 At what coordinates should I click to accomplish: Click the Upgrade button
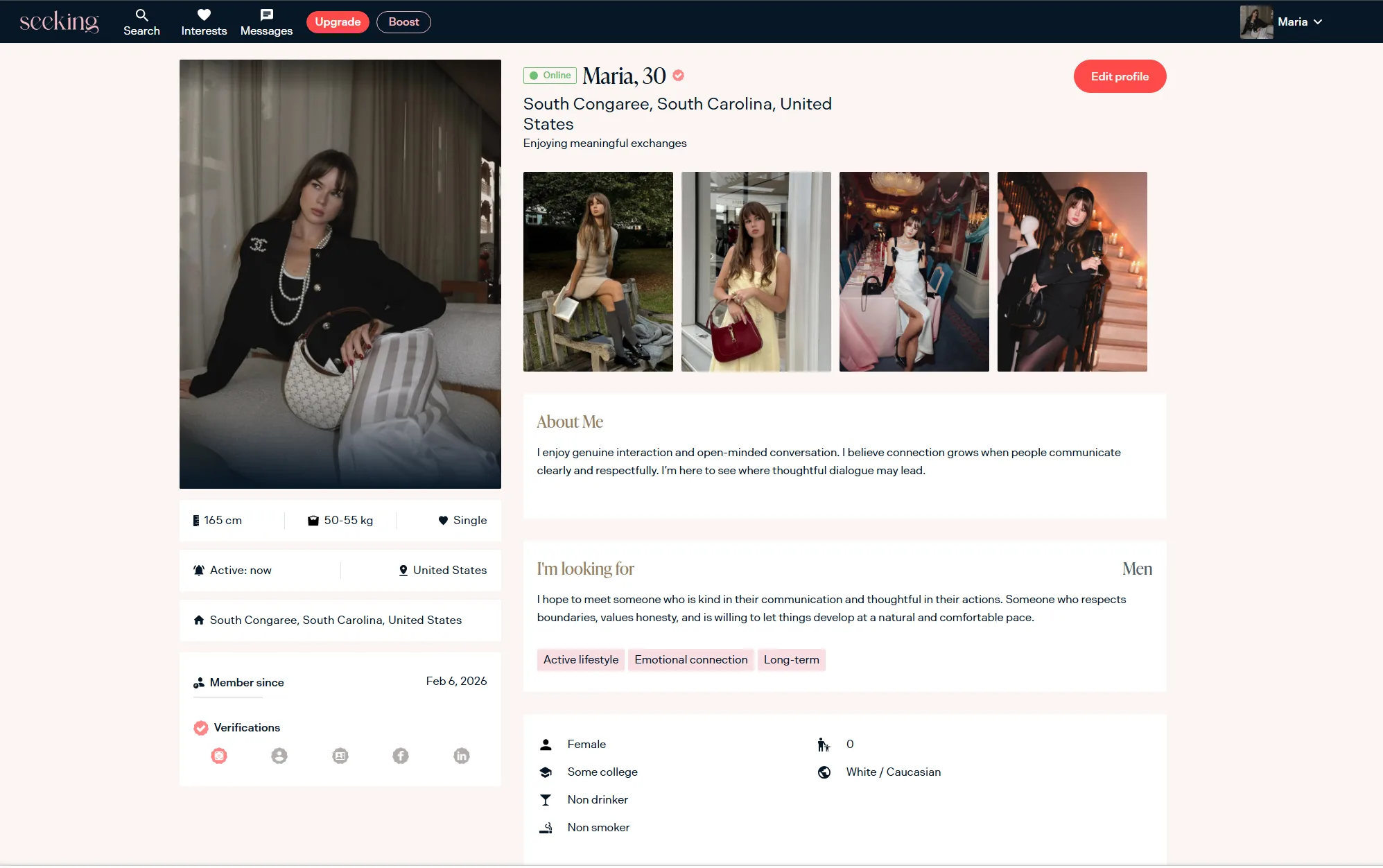338,22
